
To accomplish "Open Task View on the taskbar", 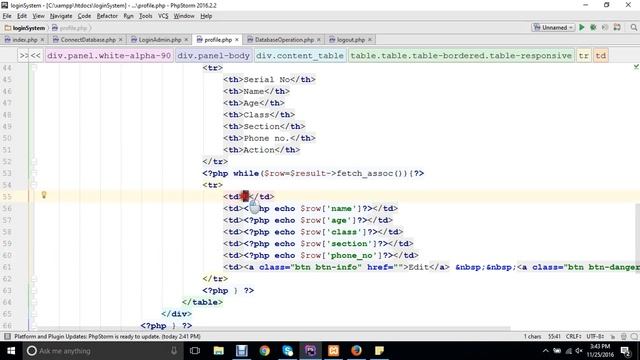I will (195, 351).
